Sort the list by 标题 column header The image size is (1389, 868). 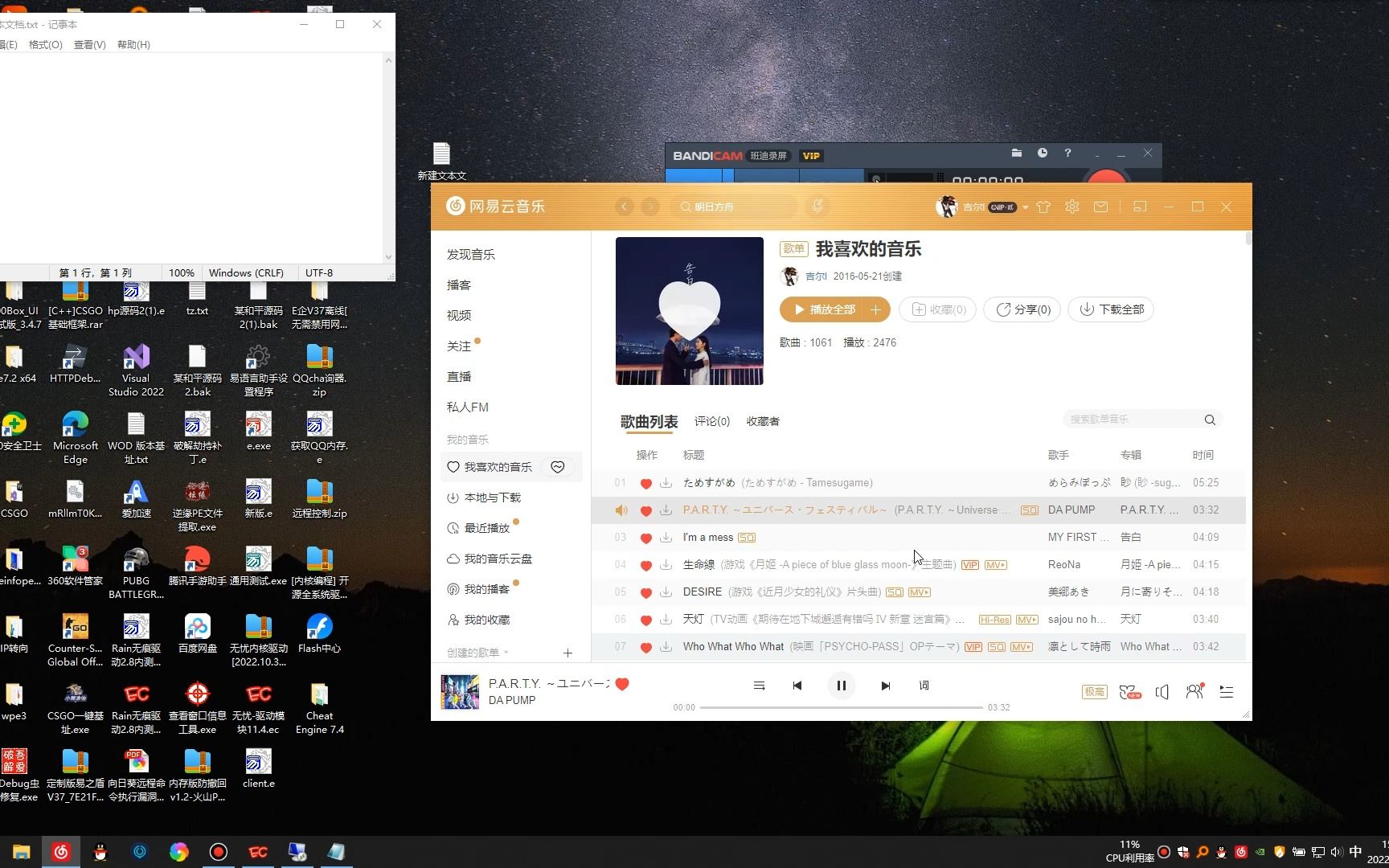pos(694,455)
